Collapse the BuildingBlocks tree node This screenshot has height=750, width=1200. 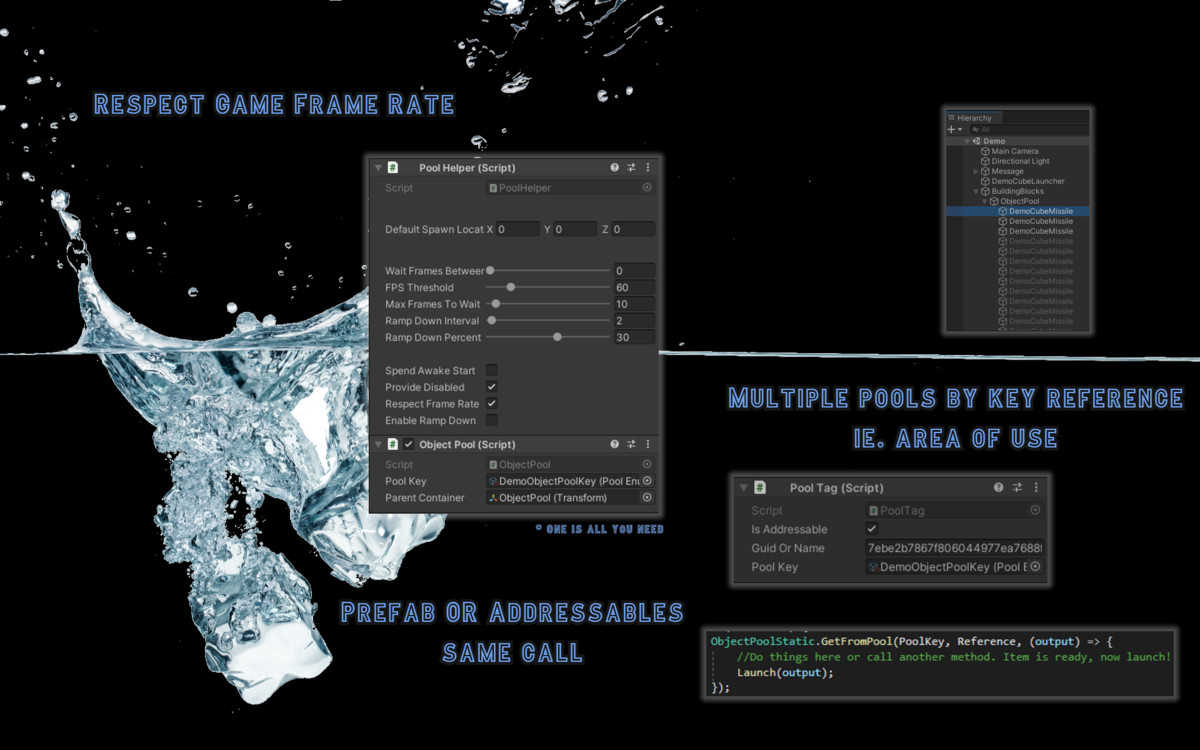click(977, 191)
